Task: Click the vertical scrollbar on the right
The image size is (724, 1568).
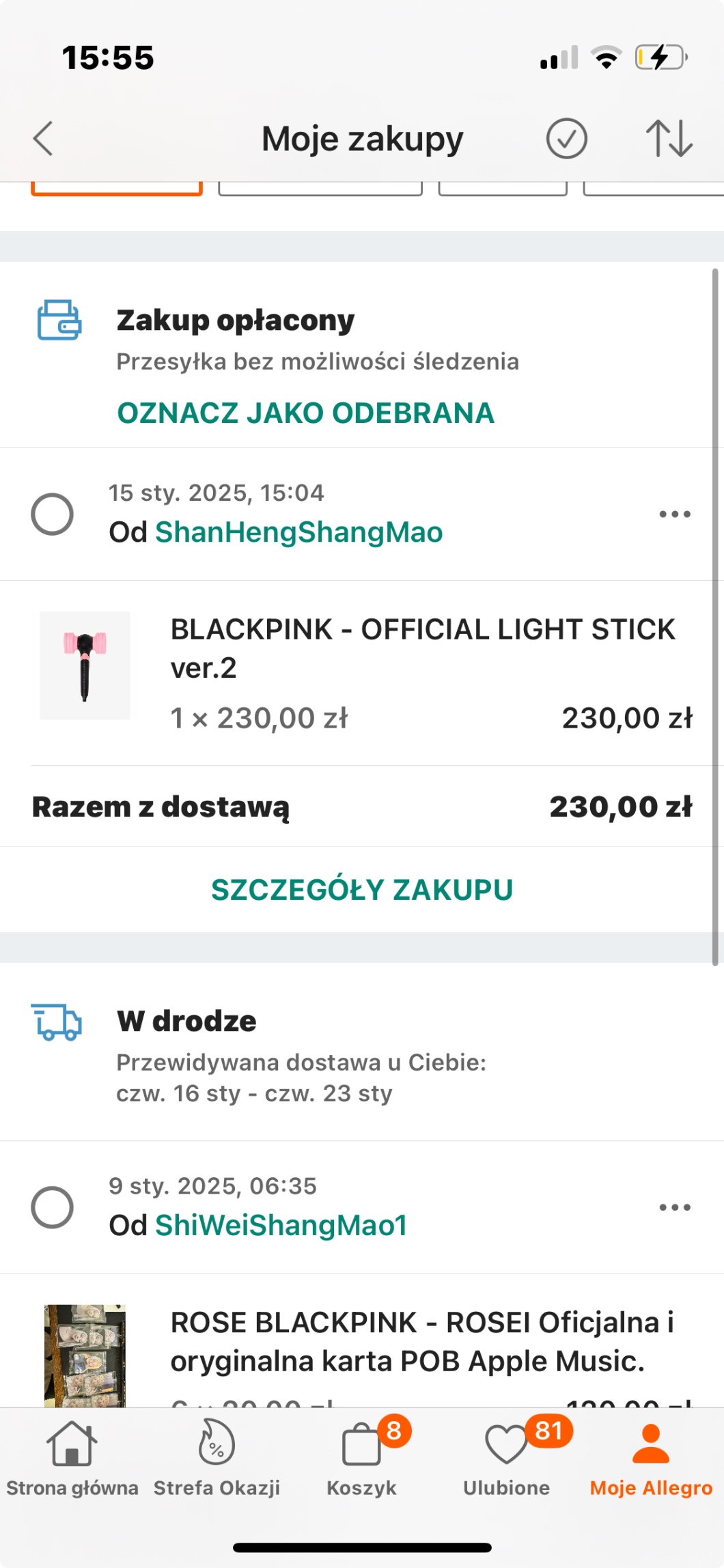Action: tap(715, 615)
